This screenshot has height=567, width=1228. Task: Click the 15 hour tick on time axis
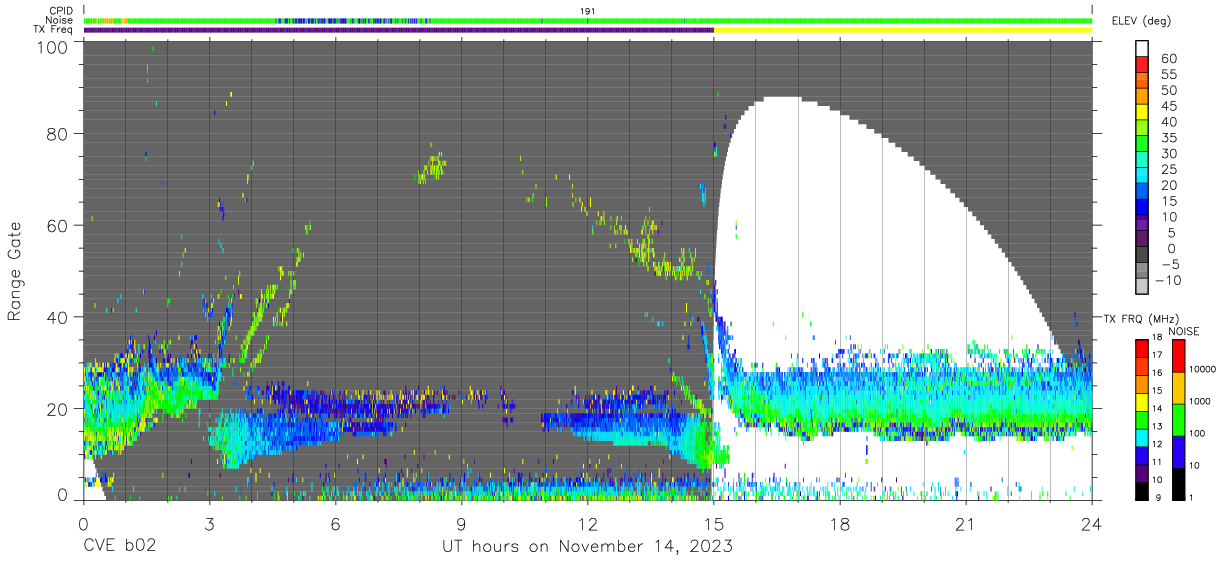[714, 524]
